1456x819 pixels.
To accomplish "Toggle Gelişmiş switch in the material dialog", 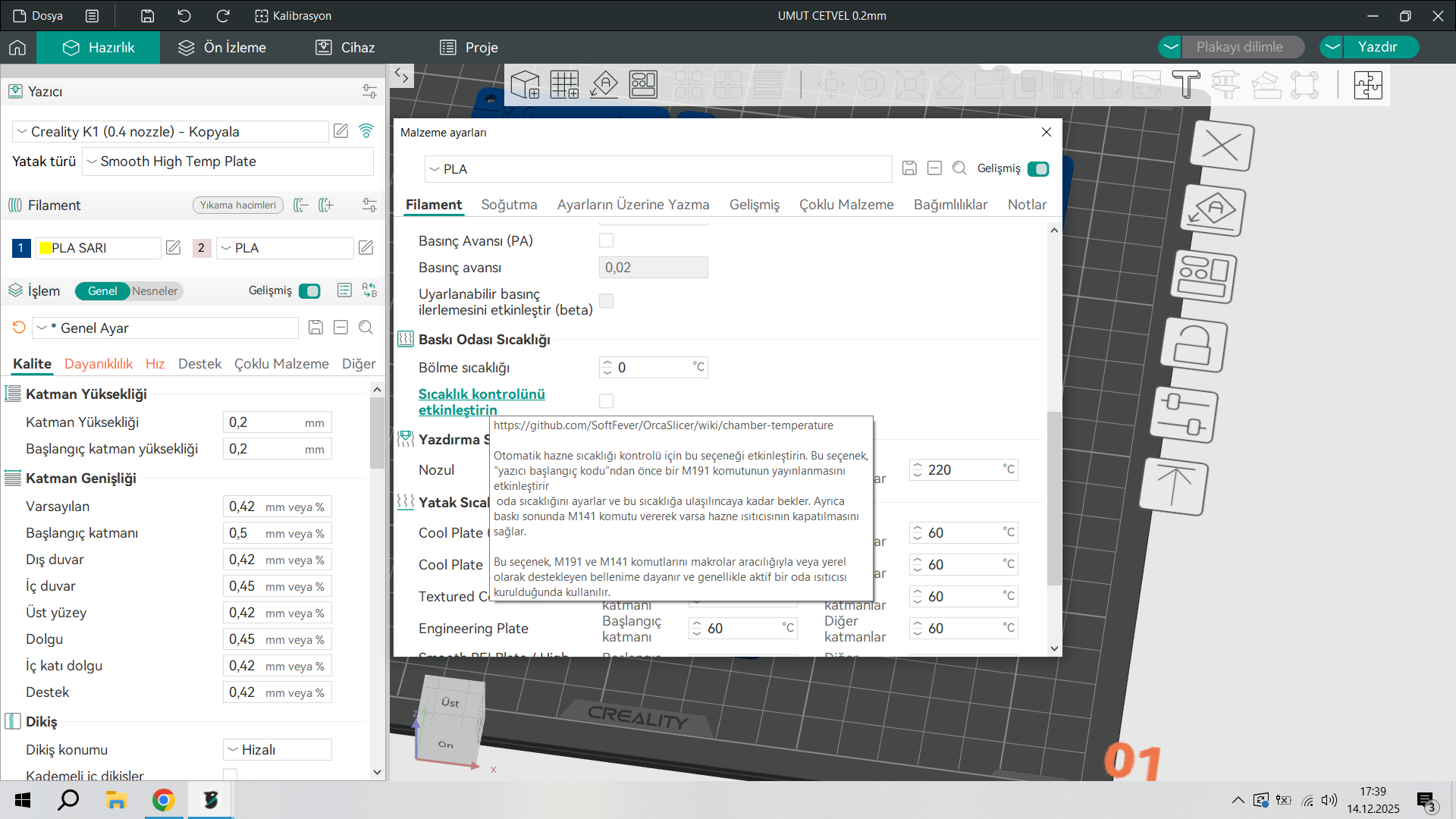I will (x=1038, y=168).
